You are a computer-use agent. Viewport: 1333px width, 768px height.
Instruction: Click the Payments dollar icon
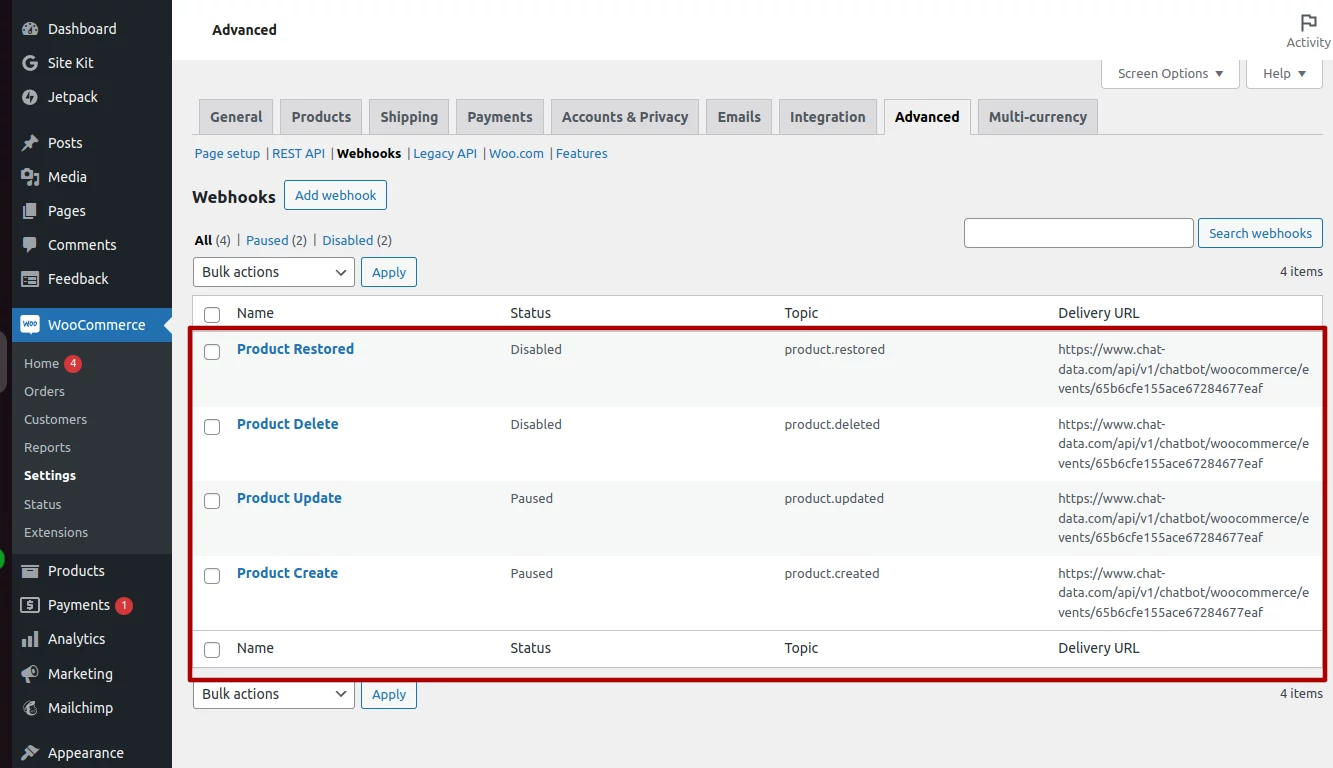tap(30, 605)
